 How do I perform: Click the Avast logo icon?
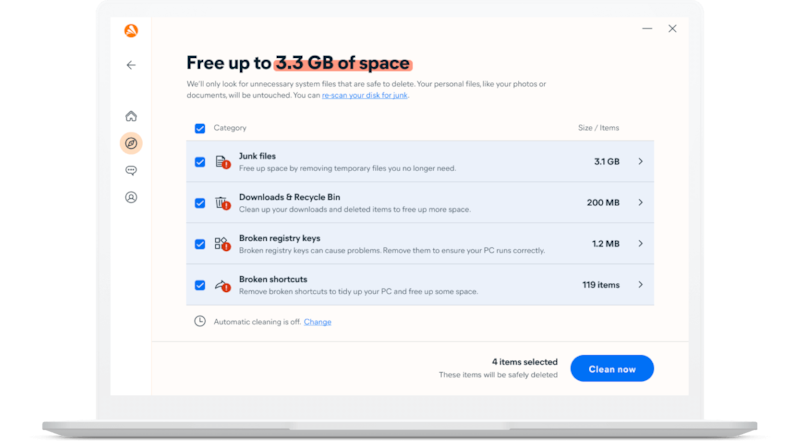(x=131, y=30)
